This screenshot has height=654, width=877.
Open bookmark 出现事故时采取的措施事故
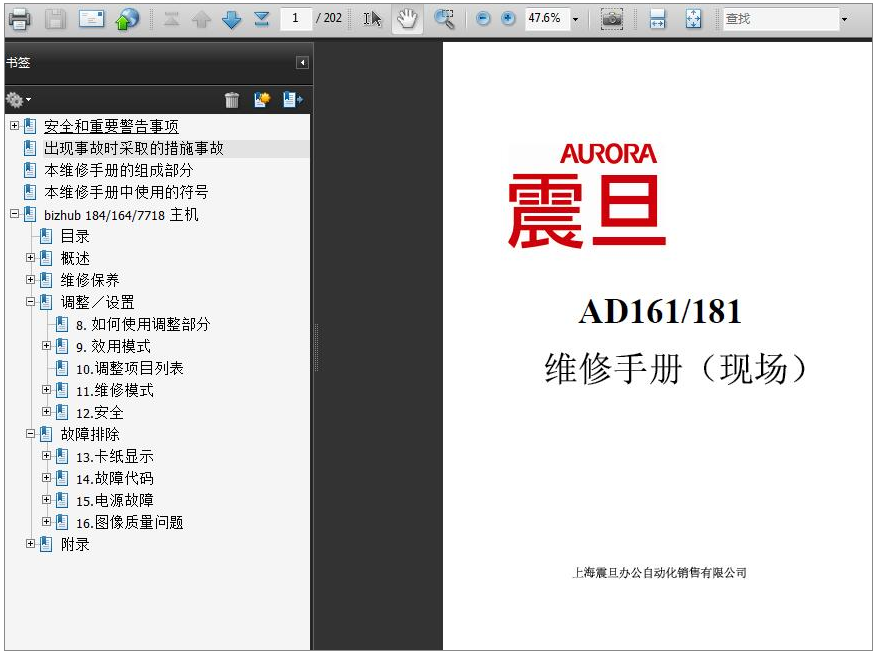tap(134, 148)
